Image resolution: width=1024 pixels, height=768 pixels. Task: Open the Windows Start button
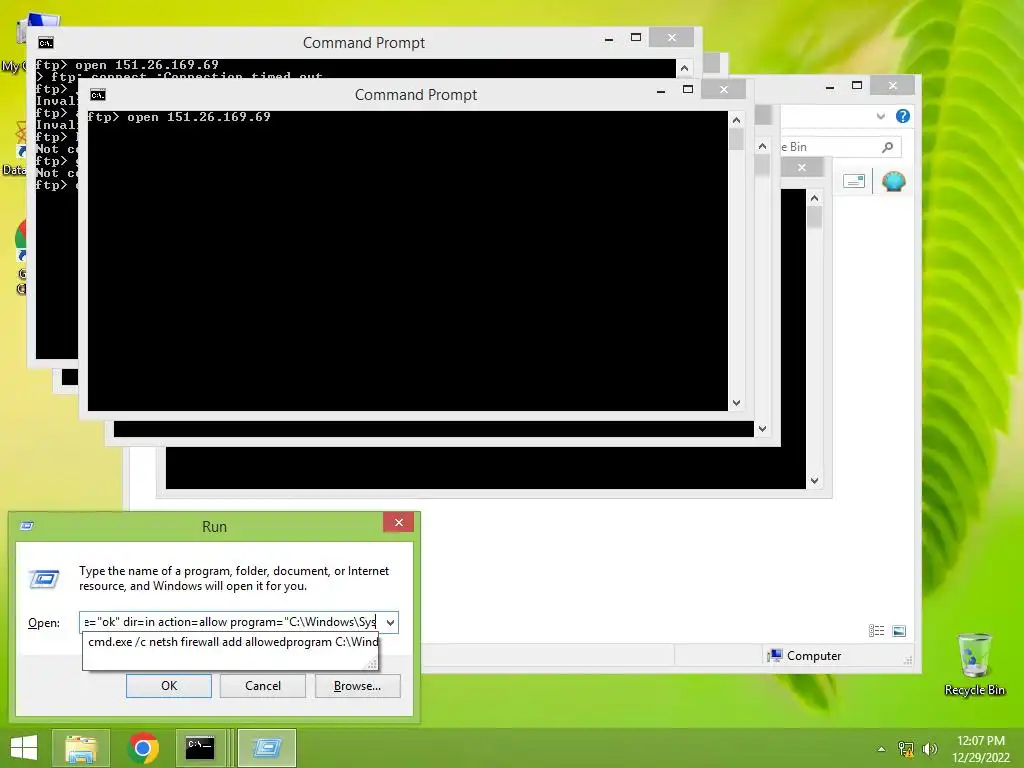tap(24, 748)
